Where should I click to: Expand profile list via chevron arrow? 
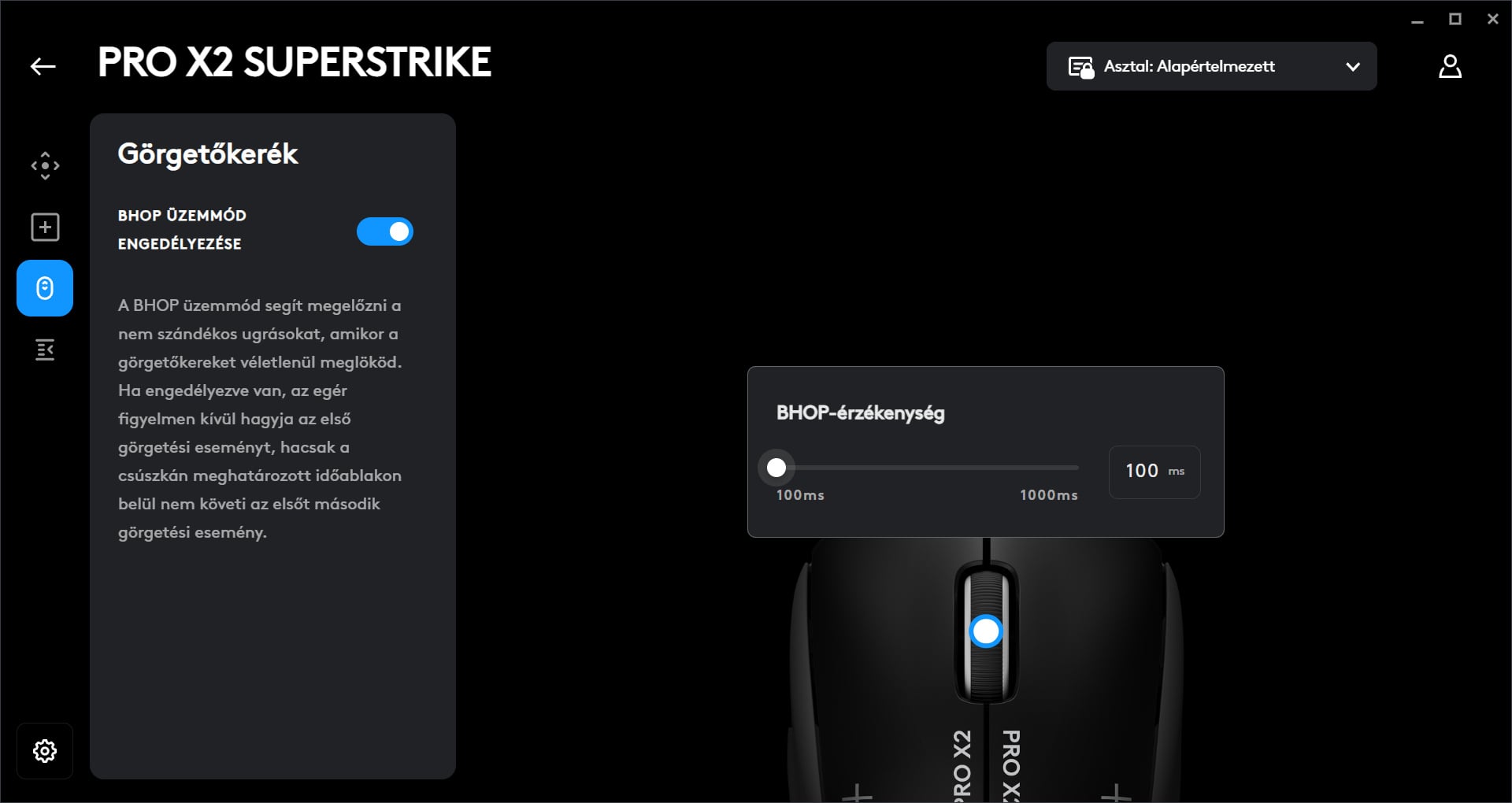(1353, 67)
